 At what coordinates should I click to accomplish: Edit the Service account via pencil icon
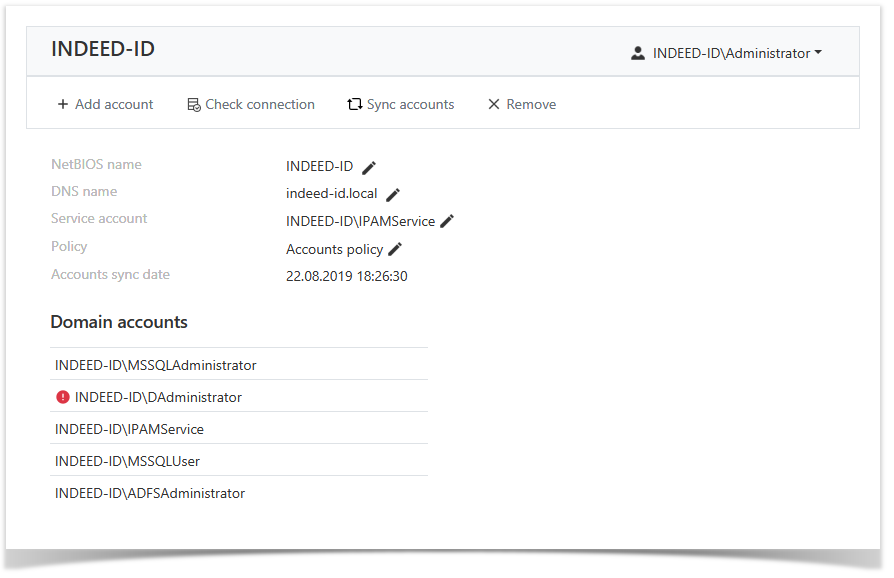(x=447, y=221)
